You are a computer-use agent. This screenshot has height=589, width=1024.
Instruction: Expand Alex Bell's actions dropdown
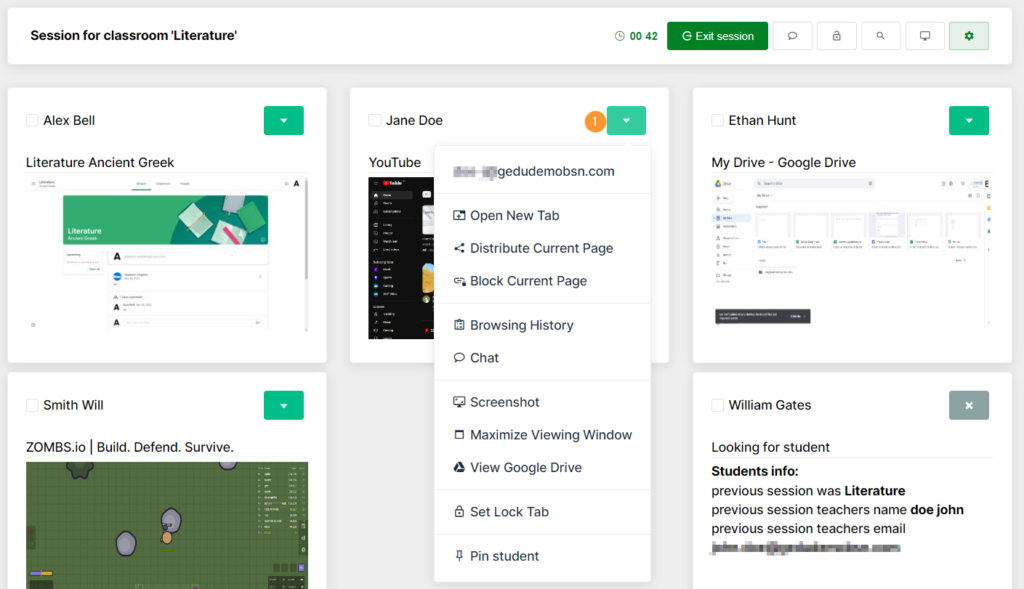283,120
